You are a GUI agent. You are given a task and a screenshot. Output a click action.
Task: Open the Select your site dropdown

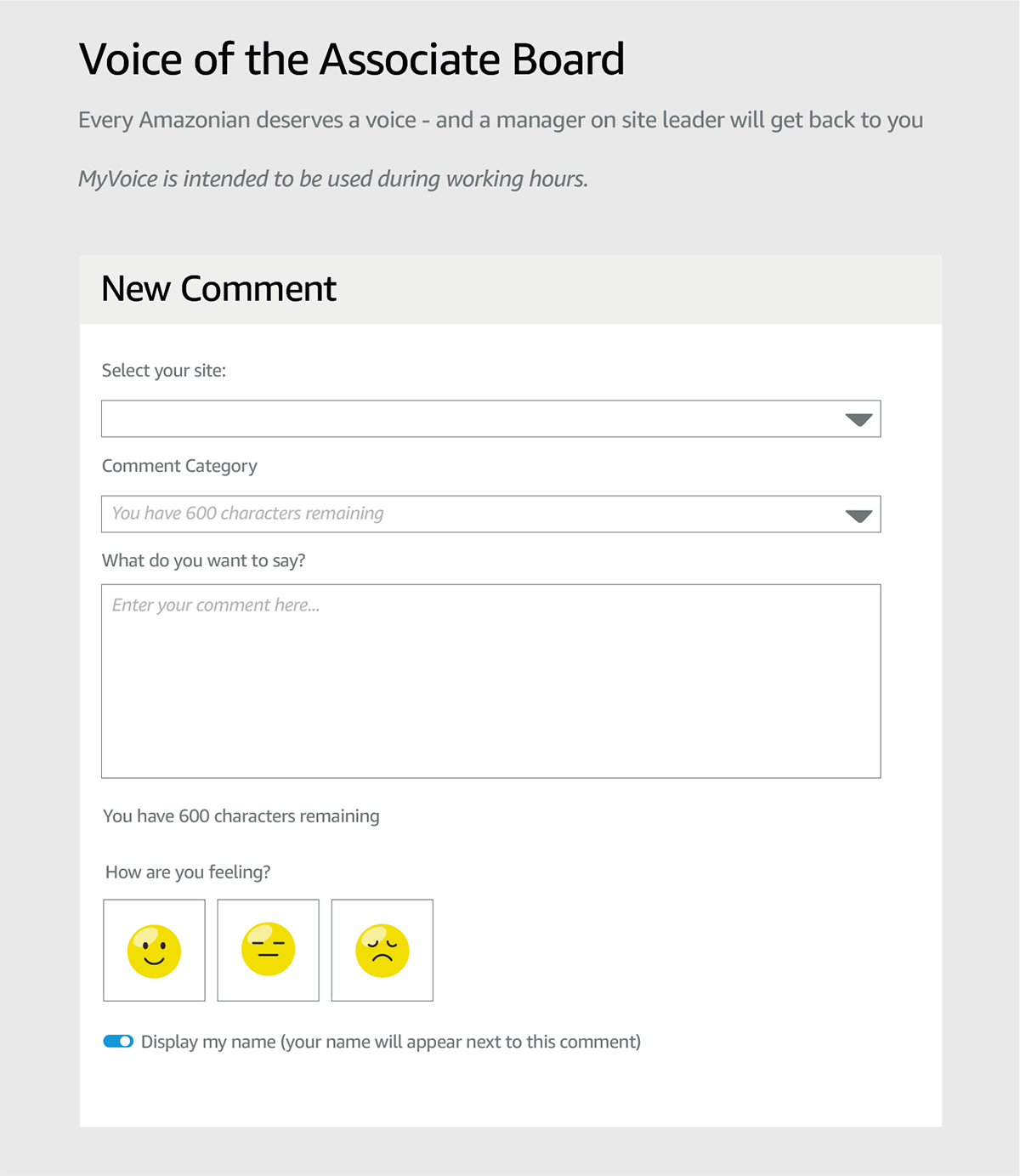click(490, 418)
